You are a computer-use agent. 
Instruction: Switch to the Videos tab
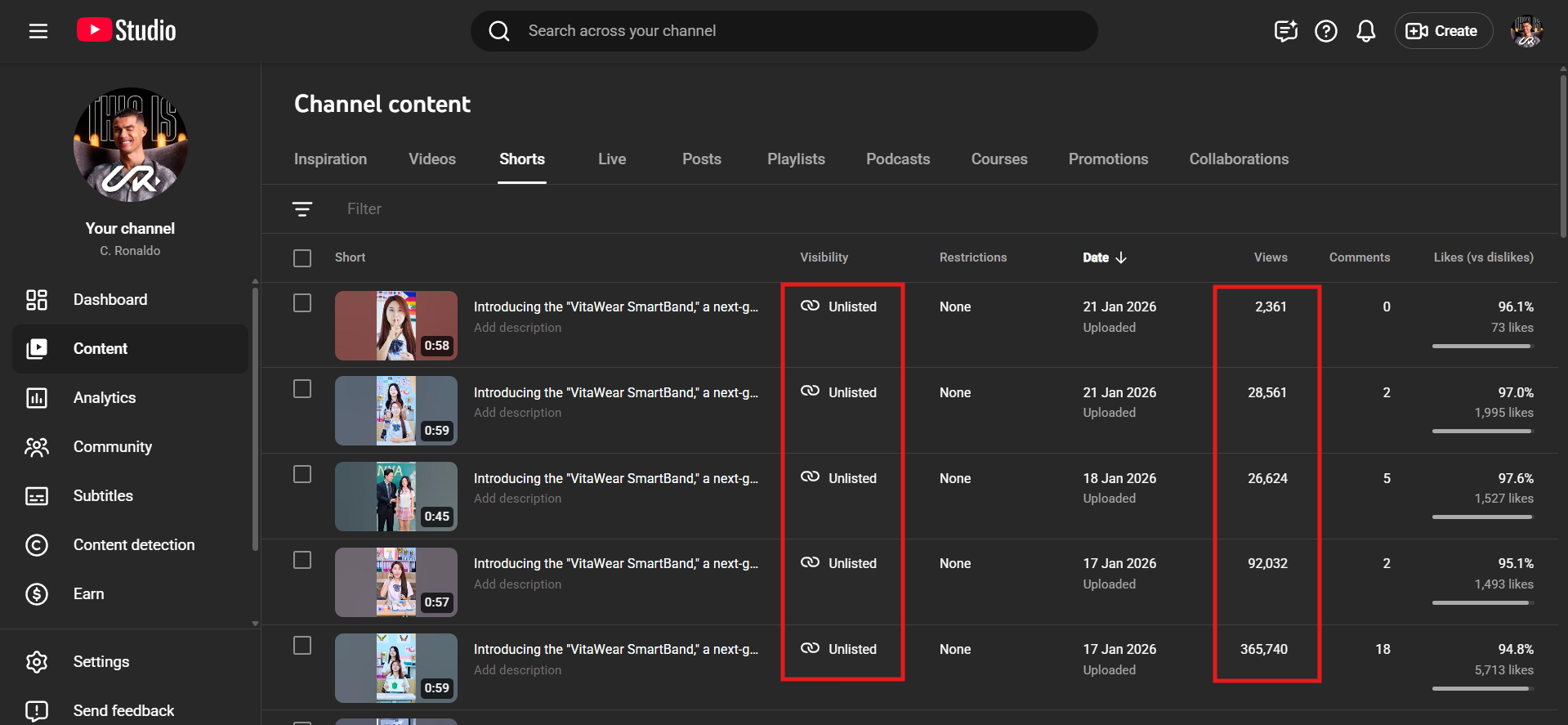(432, 159)
